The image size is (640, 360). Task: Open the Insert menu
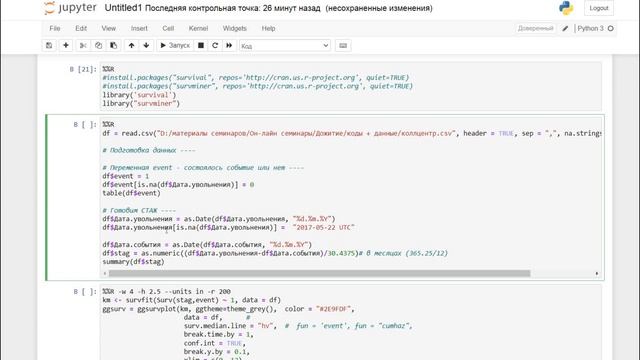[139, 28]
